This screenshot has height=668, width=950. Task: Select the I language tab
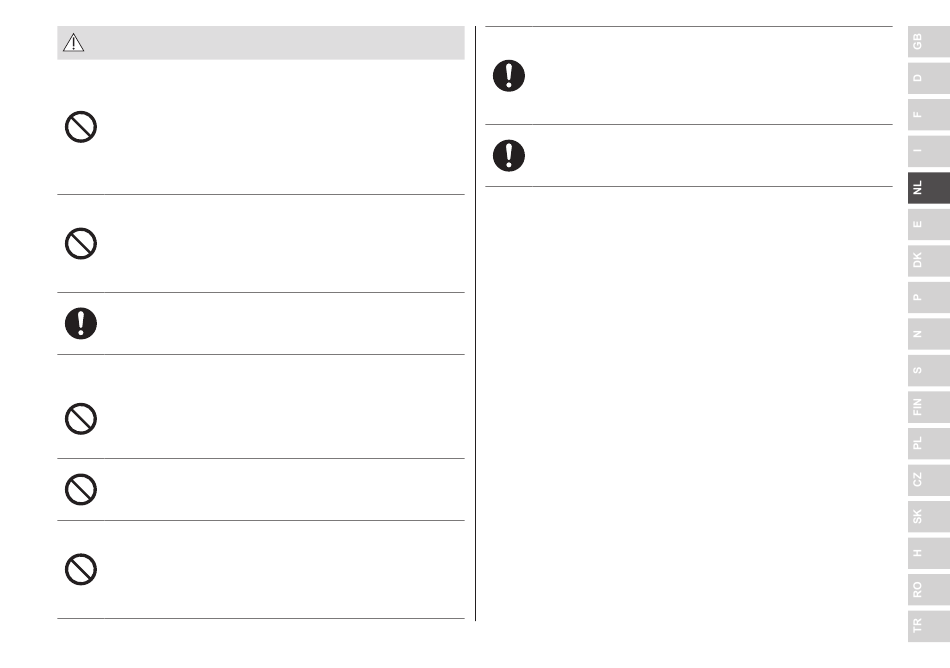929,151
